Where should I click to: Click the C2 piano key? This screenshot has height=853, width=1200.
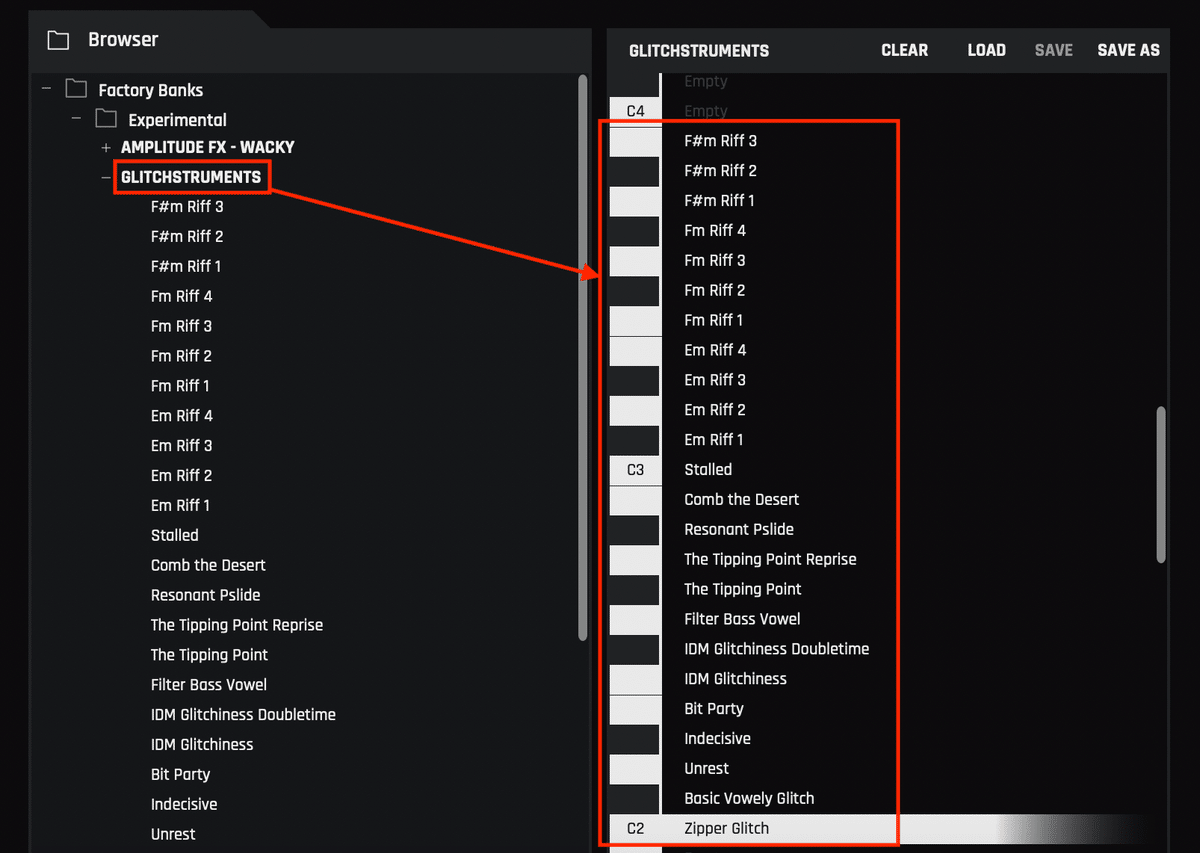pyautogui.click(x=635, y=829)
